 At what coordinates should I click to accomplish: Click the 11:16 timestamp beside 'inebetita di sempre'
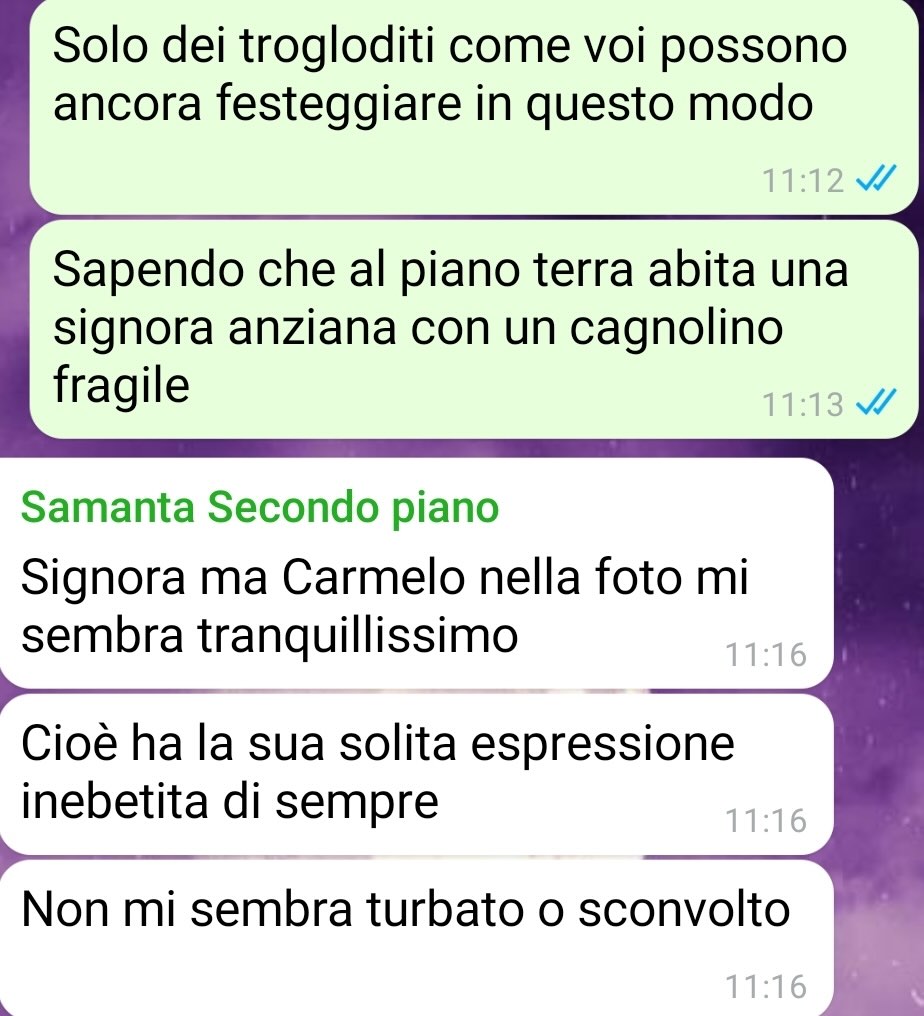click(766, 820)
